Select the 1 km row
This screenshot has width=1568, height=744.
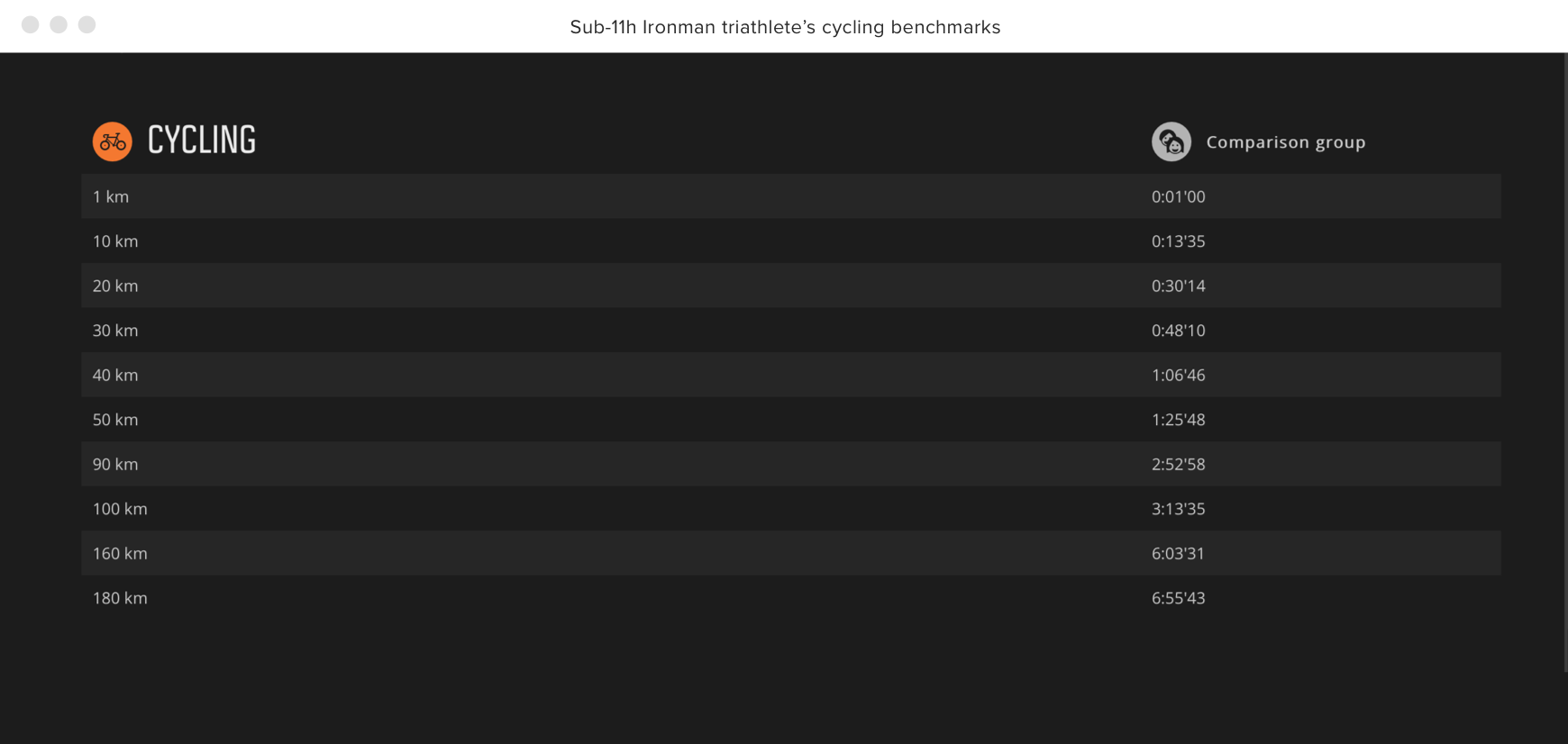coord(791,196)
